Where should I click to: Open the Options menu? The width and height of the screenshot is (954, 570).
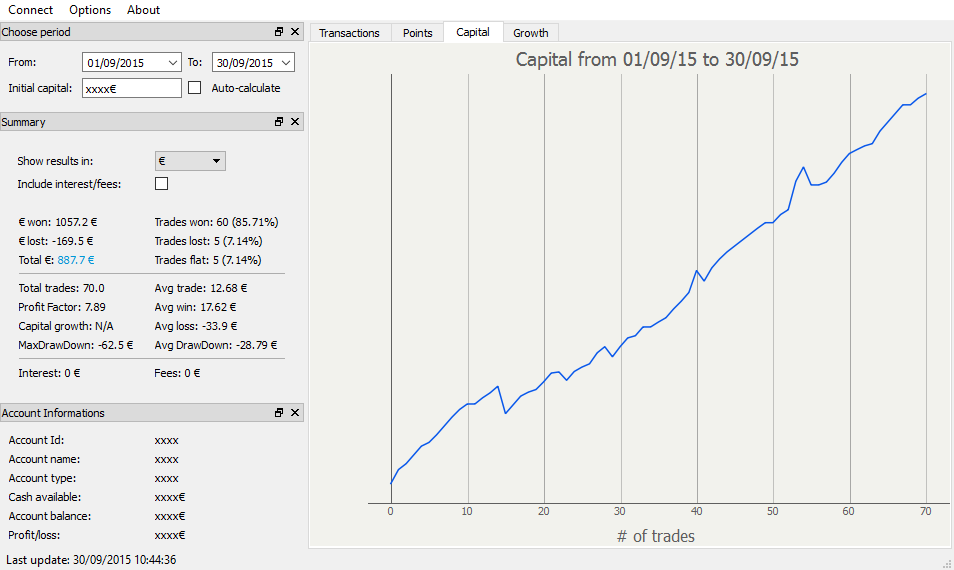[x=90, y=10]
